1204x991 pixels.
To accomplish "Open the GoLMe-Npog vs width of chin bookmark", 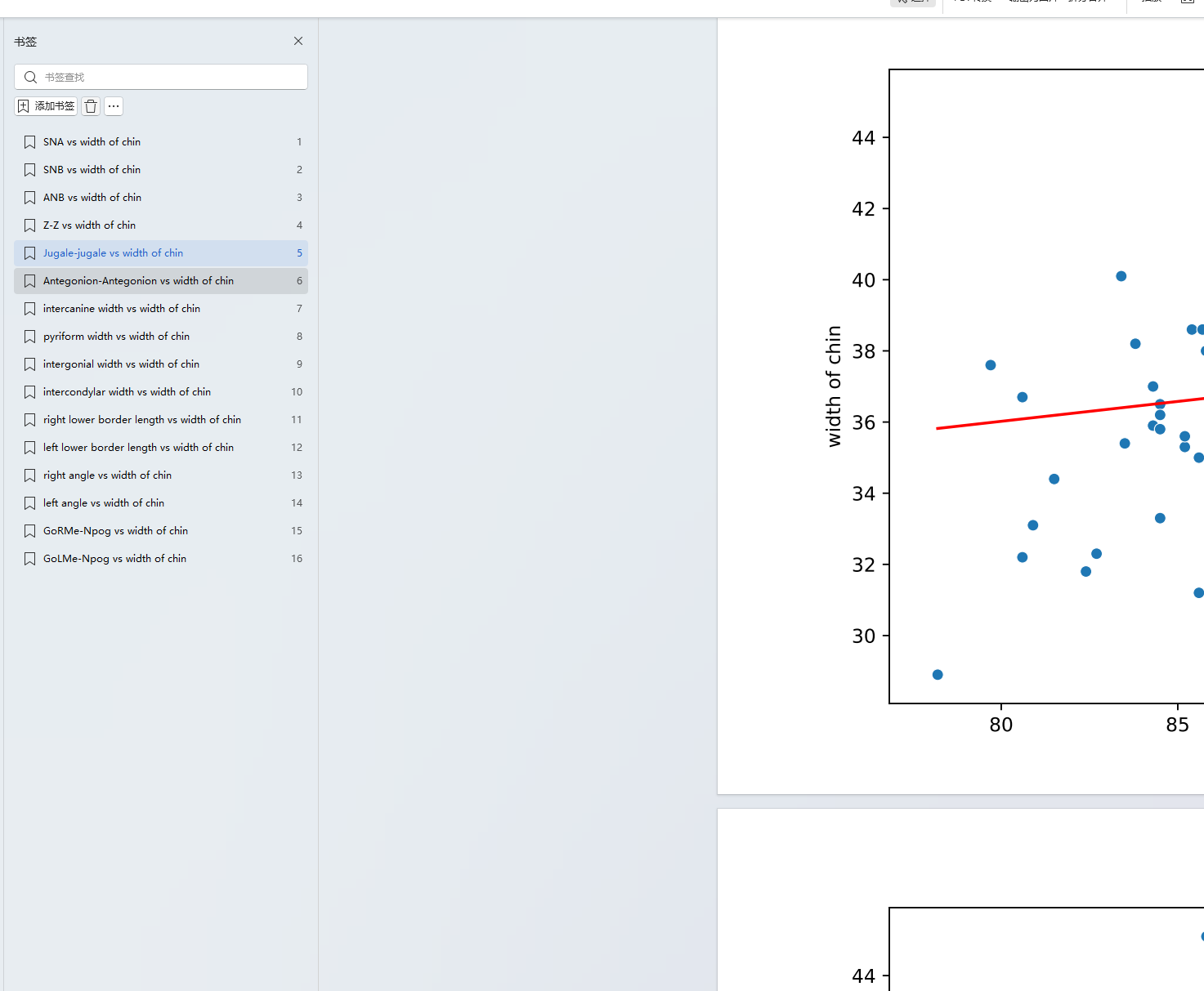I will (161, 559).
